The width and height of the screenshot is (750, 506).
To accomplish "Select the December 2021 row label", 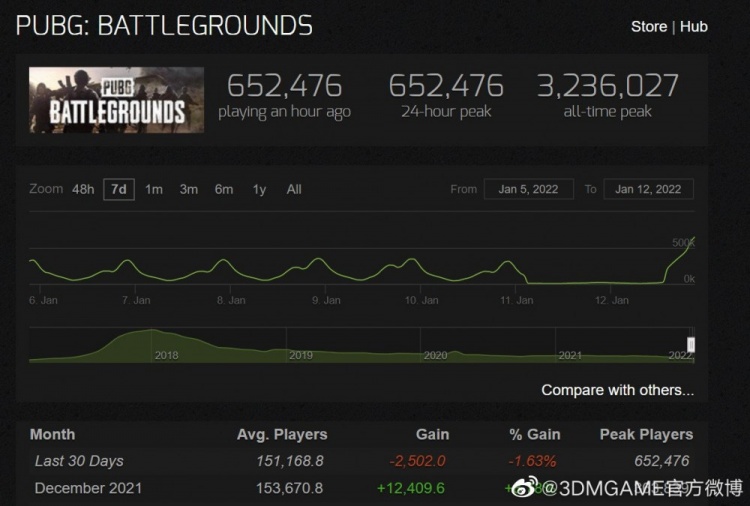I will pyautogui.click(x=88, y=488).
